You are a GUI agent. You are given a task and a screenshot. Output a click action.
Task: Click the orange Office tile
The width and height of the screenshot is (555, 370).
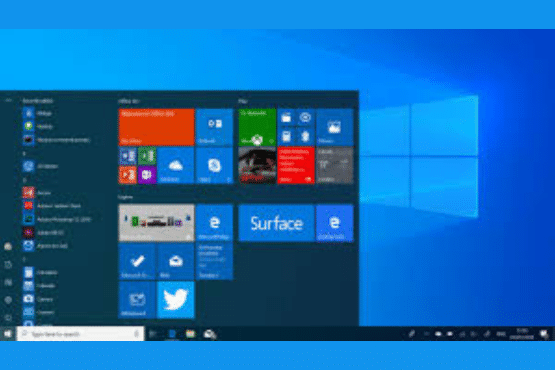(x=156, y=127)
